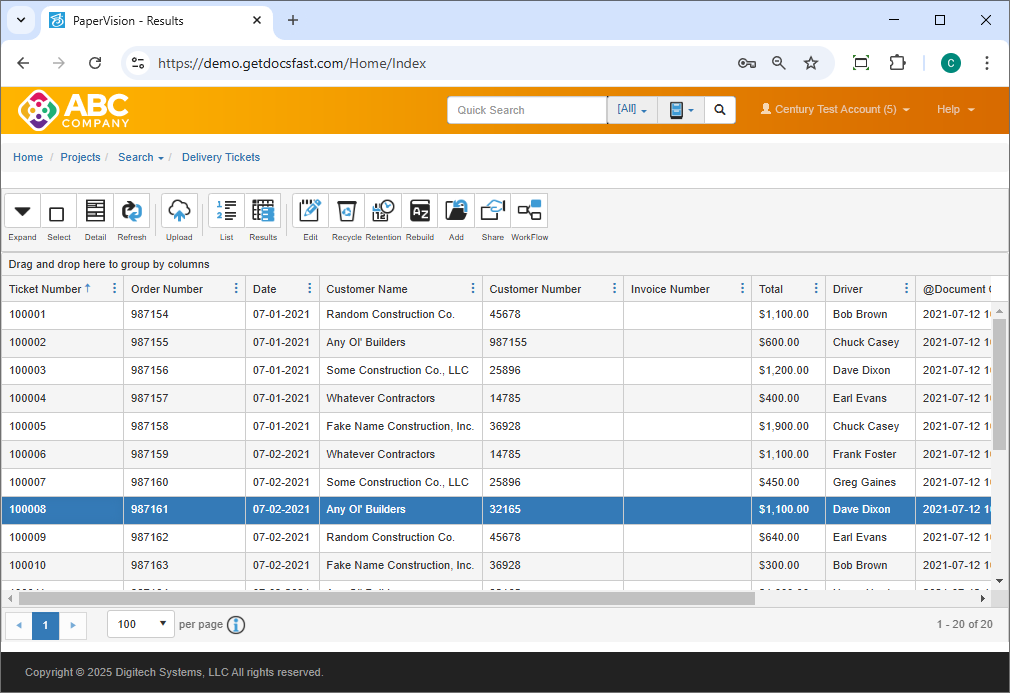The height and width of the screenshot is (693, 1010).
Task: Click the Projects breadcrumb link
Action: (80, 157)
